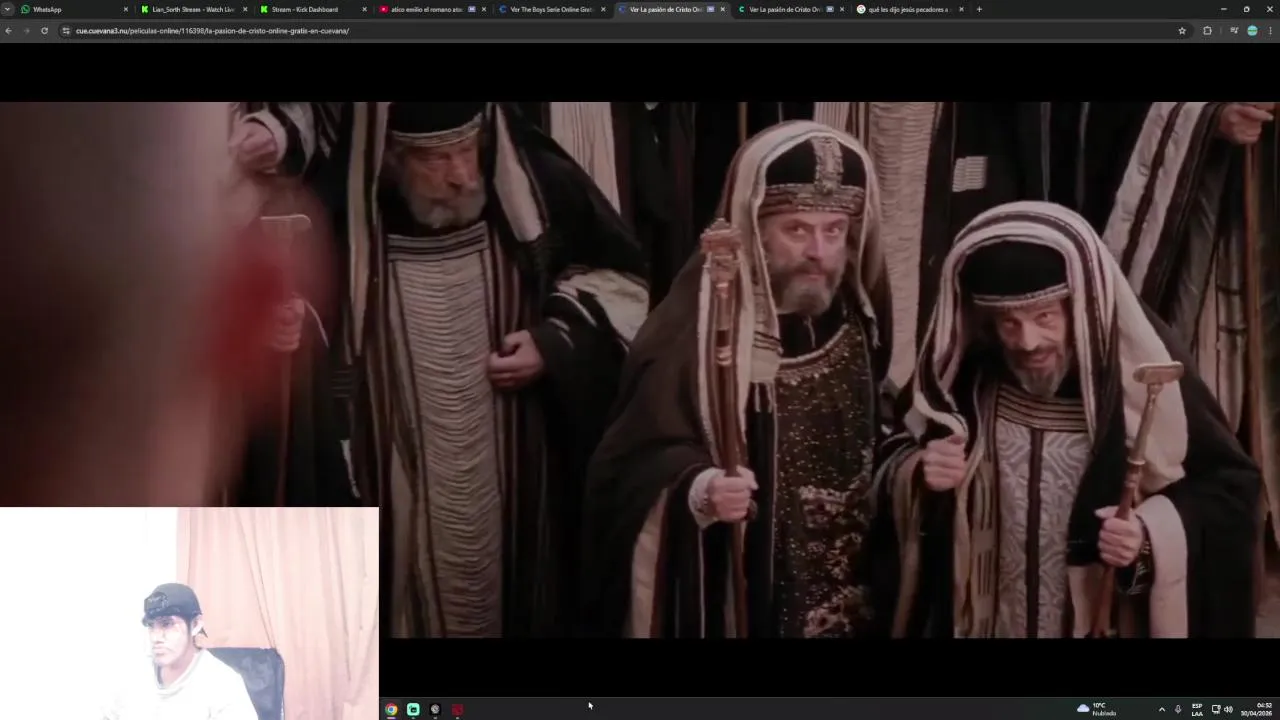The width and height of the screenshot is (1280, 720).
Task: Close the Ver The Boys tab
Action: [x=603, y=9]
